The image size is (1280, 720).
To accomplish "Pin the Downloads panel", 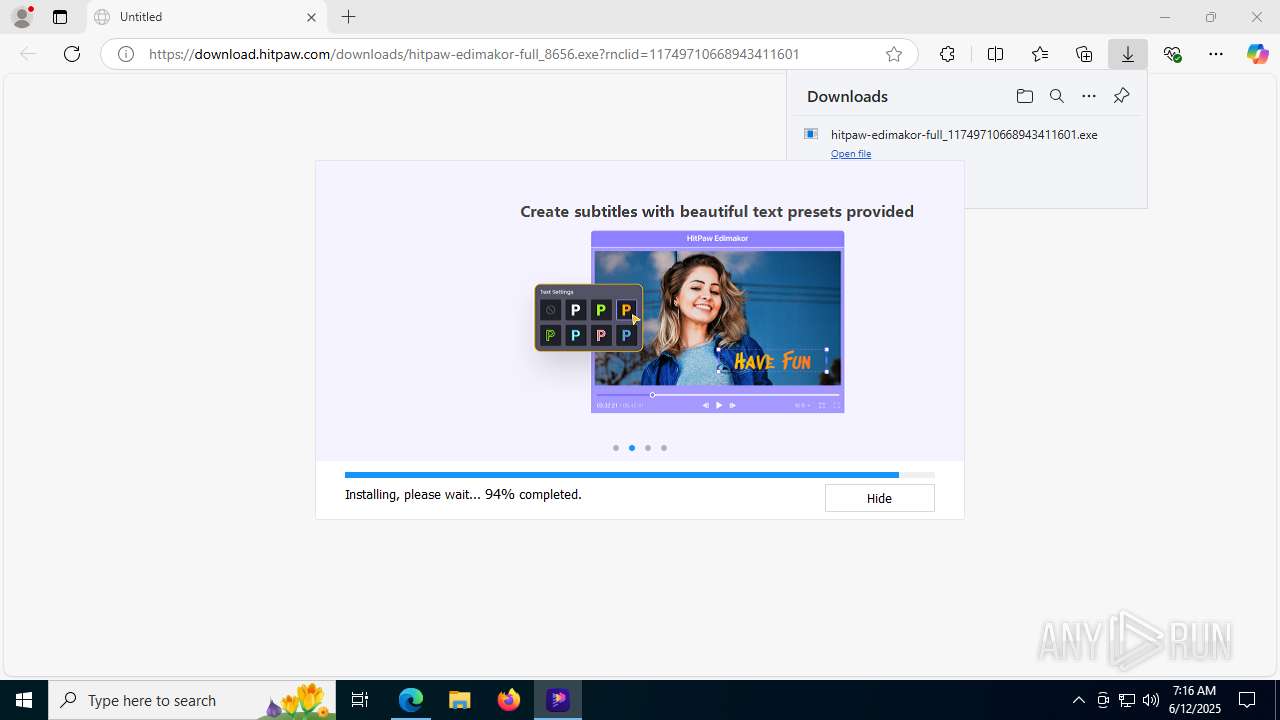I will [1121, 96].
